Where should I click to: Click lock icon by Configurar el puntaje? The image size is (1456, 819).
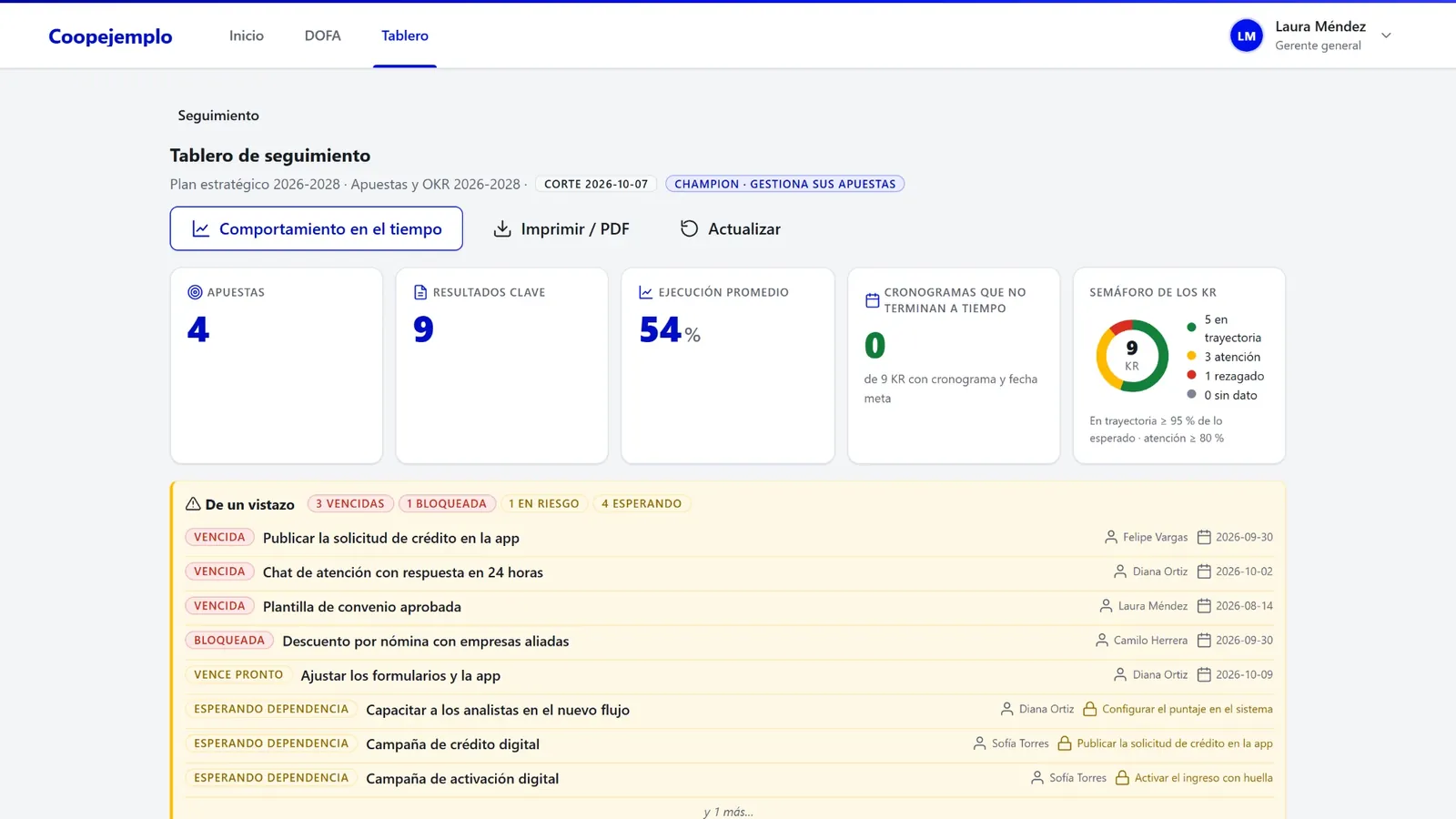1090,709
